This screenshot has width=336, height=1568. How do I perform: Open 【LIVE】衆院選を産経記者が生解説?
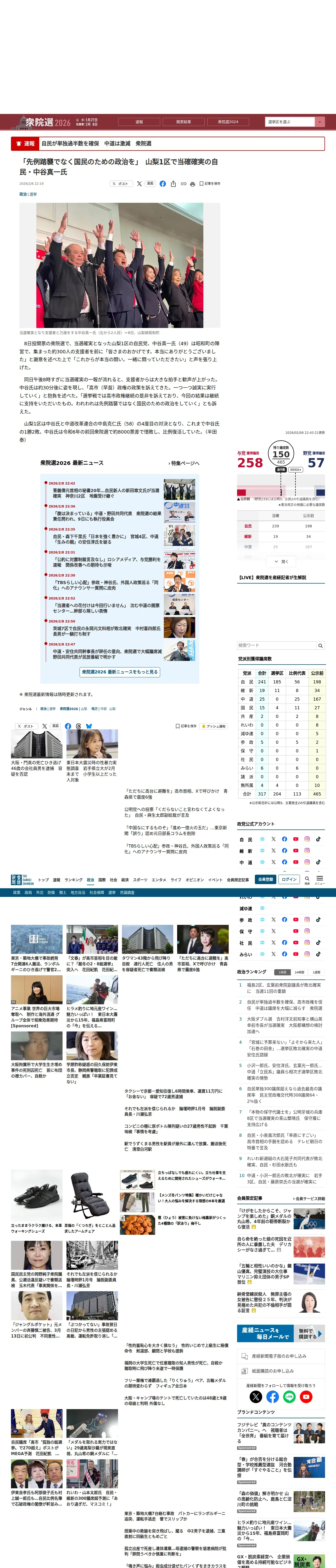tap(273, 578)
